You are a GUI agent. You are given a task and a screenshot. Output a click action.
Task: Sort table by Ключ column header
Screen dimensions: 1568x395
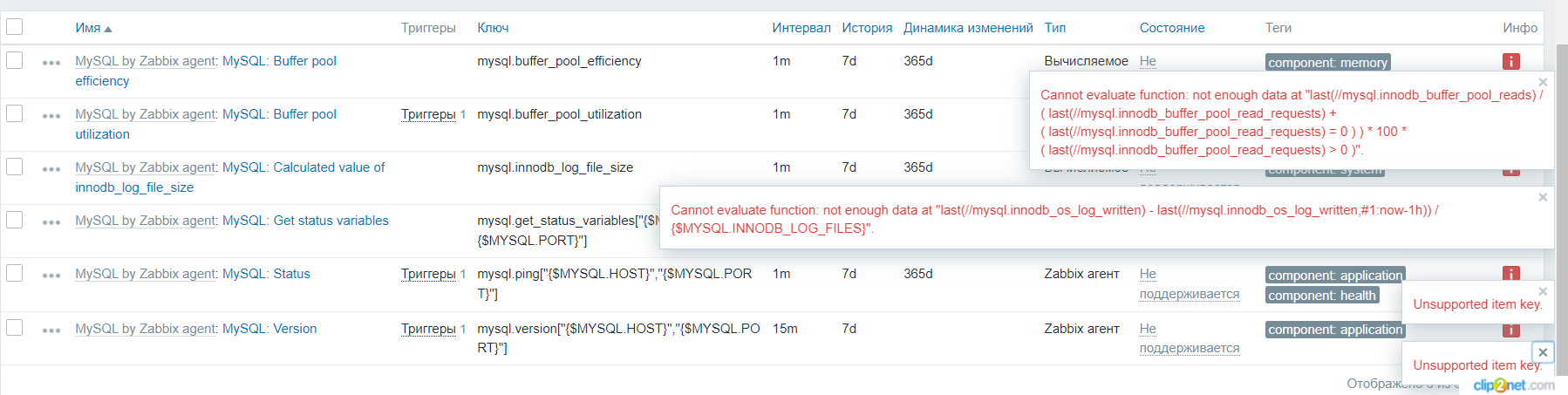[x=493, y=28]
